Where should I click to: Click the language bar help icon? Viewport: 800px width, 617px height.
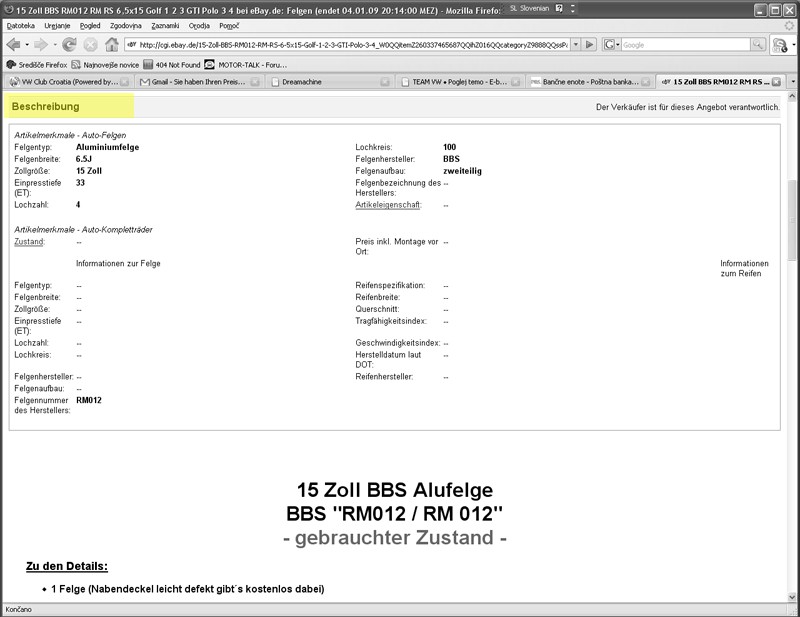click(559, 9)
